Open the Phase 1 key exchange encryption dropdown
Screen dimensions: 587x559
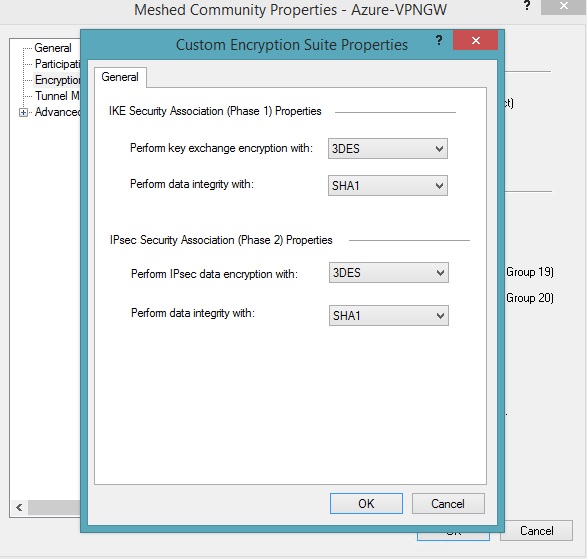click(x=387, y=149)
